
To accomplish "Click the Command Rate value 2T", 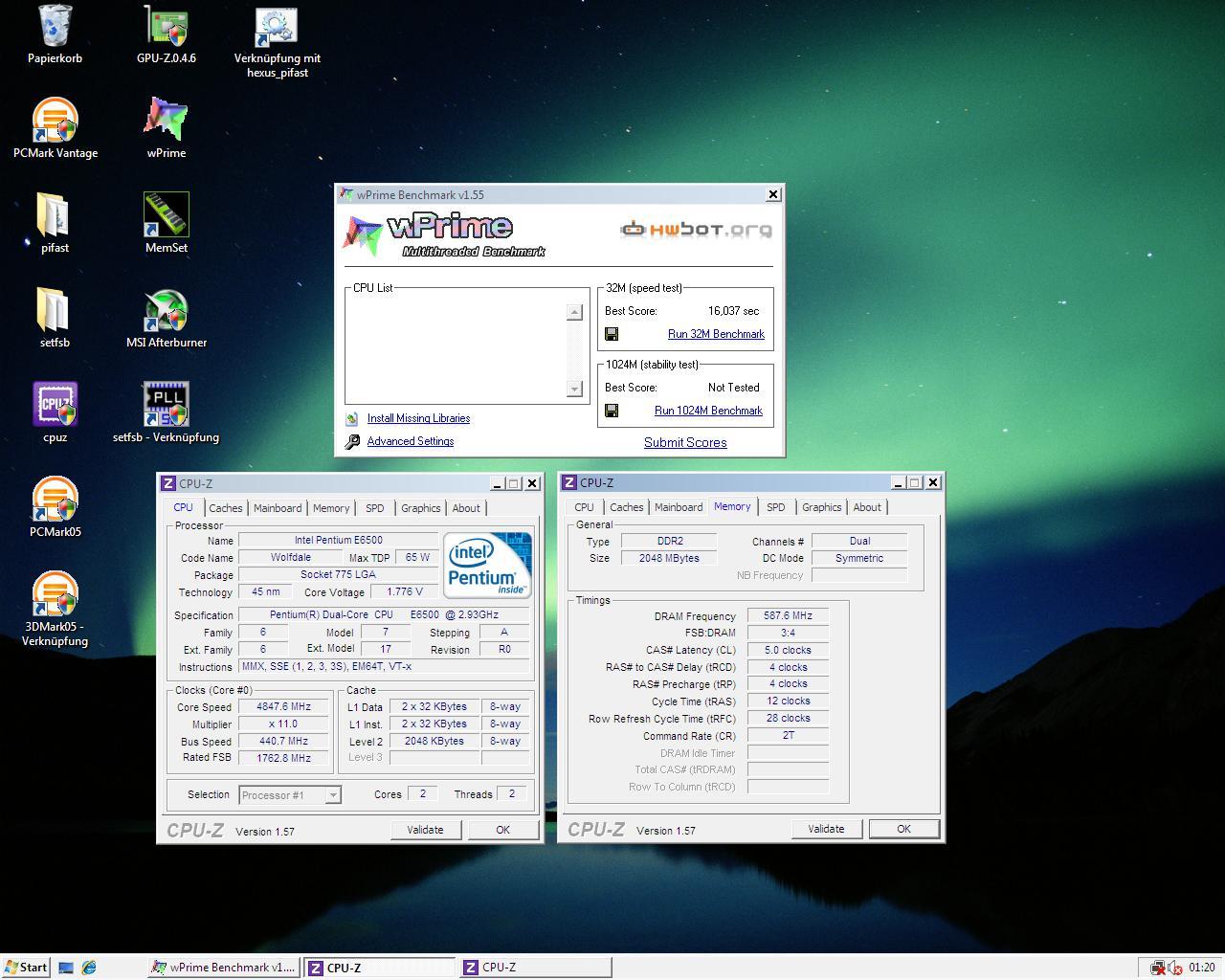I will [788, 736].
